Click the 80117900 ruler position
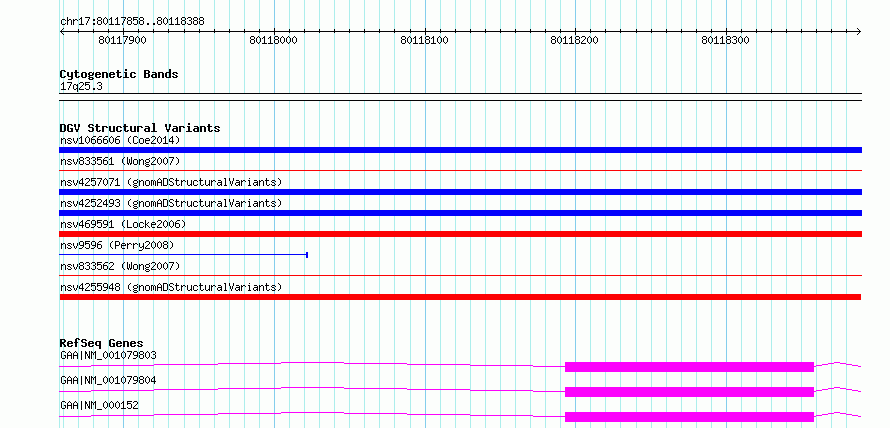The height and width of the screenshot is (428, 890). [x=122, y=40]
